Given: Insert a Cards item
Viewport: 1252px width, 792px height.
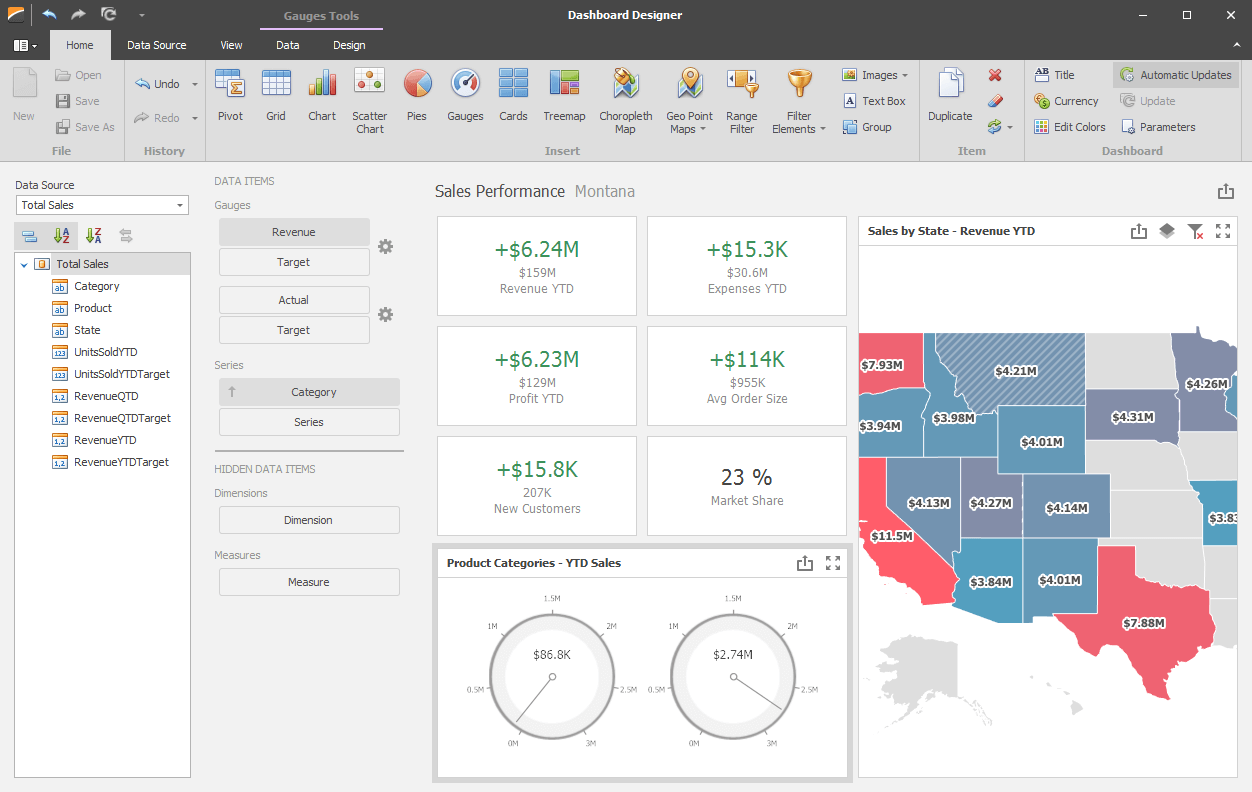Looking at the screenshot, I should click(513, 100).
